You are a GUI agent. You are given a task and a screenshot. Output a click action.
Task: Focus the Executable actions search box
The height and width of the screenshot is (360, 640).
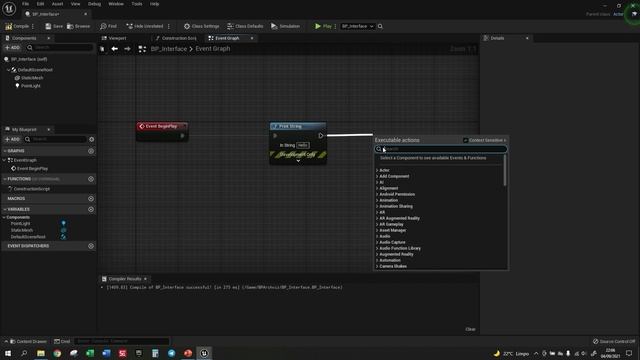point(441,149)
